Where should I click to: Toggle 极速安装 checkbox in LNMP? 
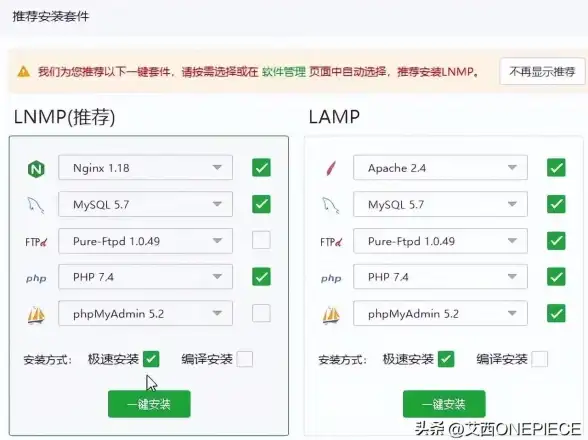click(x=151, y=359)
